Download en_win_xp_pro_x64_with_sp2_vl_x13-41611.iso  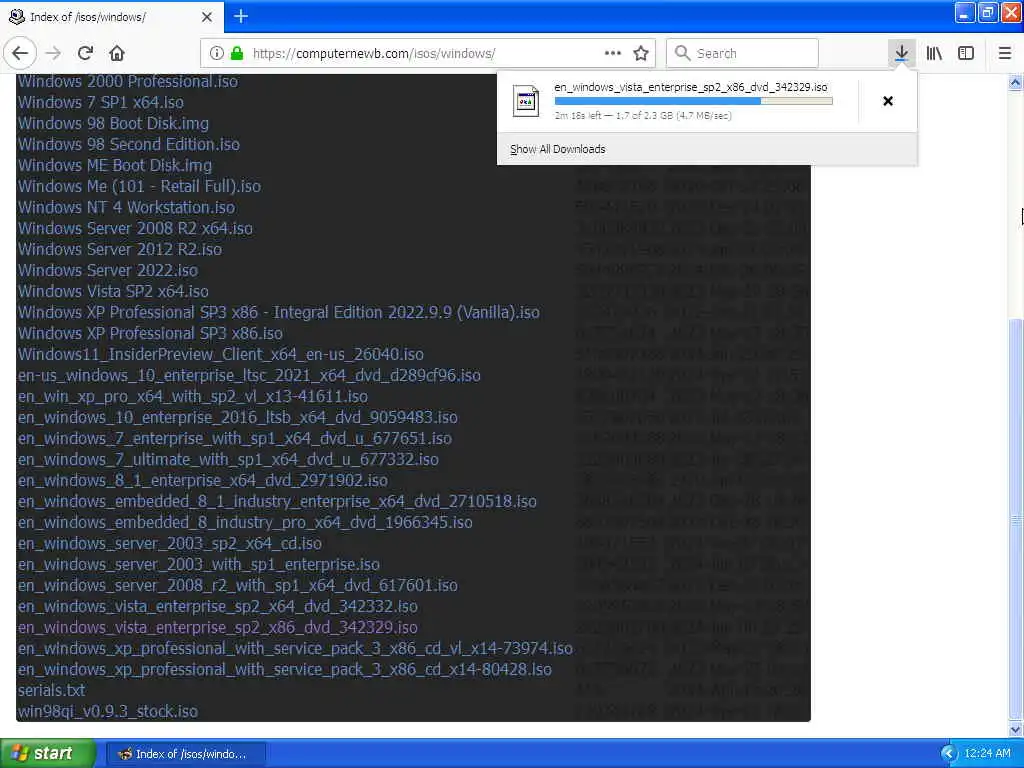193,396
